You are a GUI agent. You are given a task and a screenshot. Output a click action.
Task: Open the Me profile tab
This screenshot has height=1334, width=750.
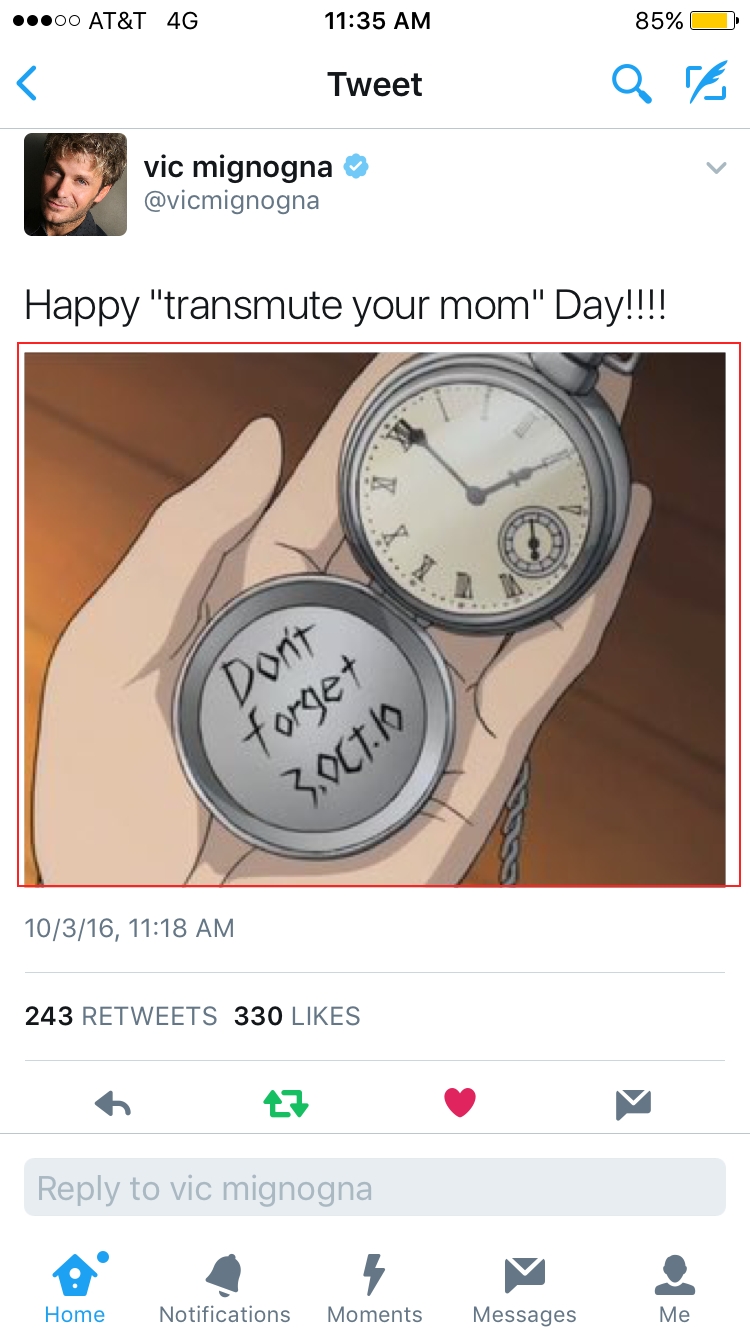coord(675,1288)
